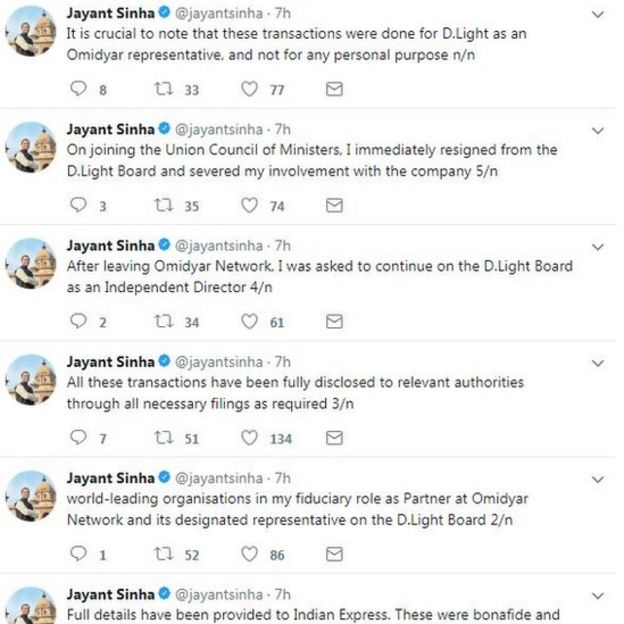624x624 pixels.
Task: Show tweet options for the 4/n tweet
Action: coord(598,247)
